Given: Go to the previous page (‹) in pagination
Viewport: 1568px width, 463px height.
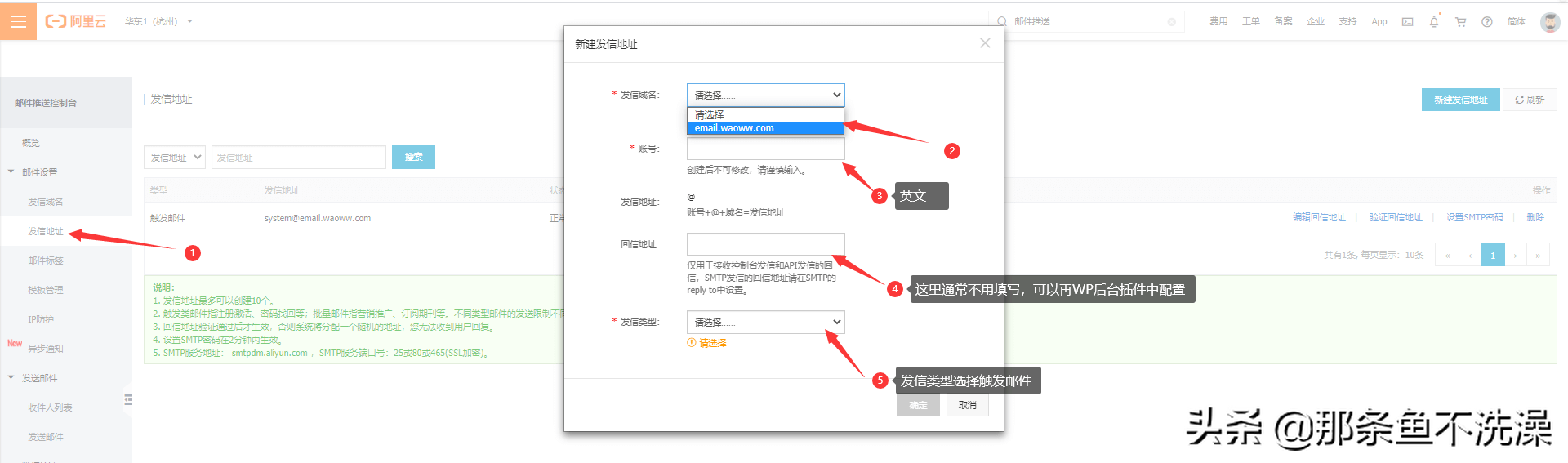Looking at the screenshot, I should pos(1470,255).
